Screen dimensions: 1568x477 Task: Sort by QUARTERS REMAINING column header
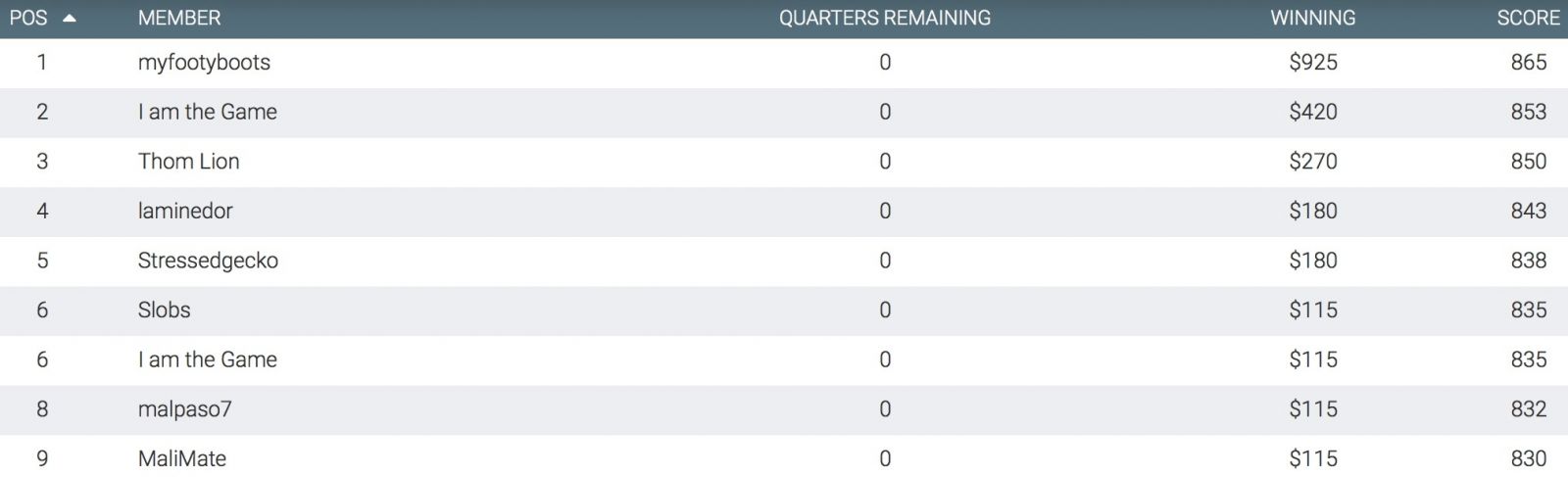point(885,18)
